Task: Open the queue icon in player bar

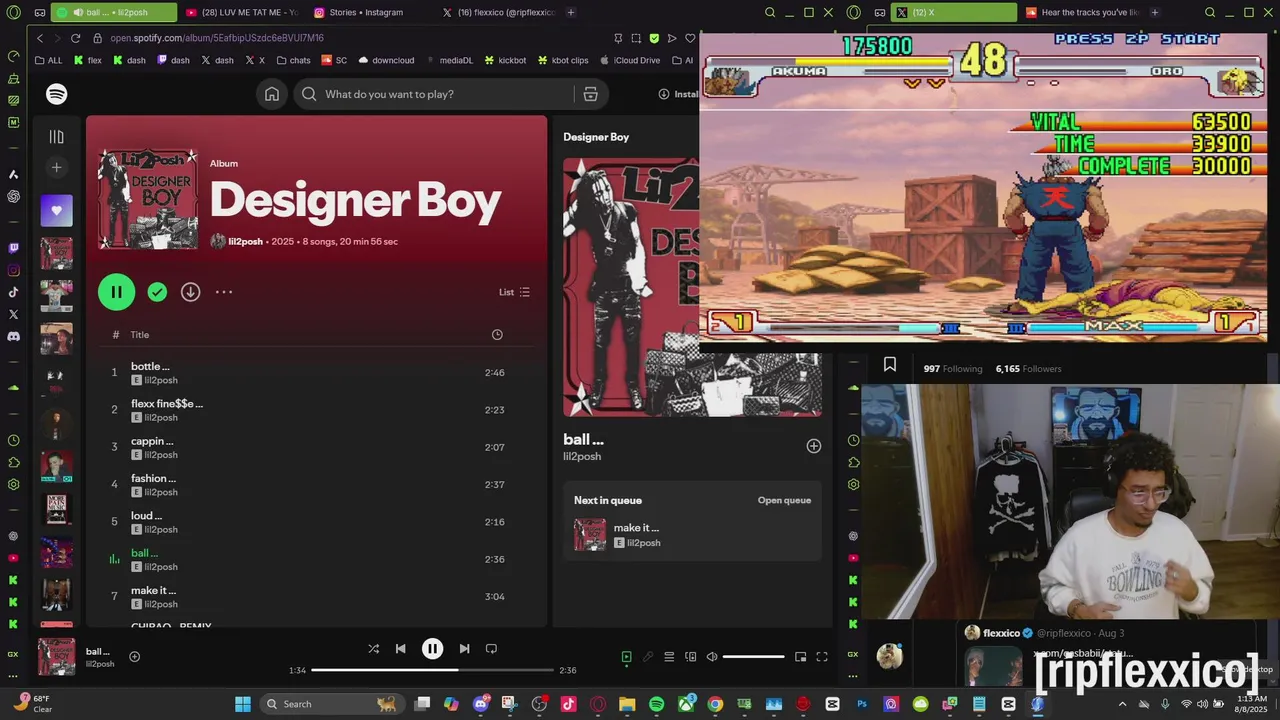Action: [x=669, y=657]
